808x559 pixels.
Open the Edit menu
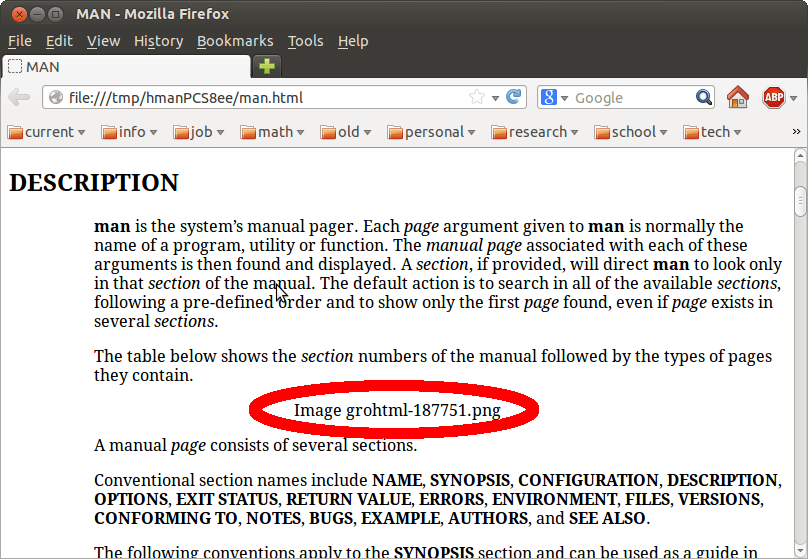click(59, 41)
